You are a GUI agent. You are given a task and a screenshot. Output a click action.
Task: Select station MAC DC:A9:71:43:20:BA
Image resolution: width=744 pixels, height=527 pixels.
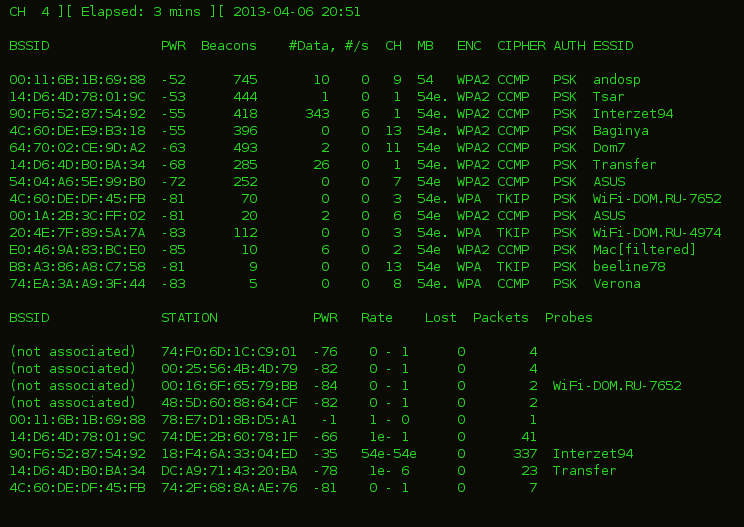coord(229,471)
